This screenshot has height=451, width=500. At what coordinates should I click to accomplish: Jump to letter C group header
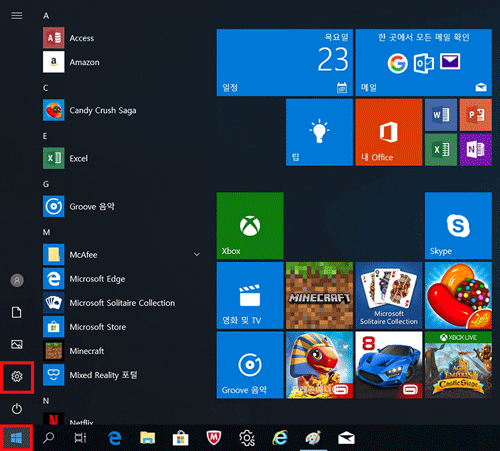tap(46, 88)
